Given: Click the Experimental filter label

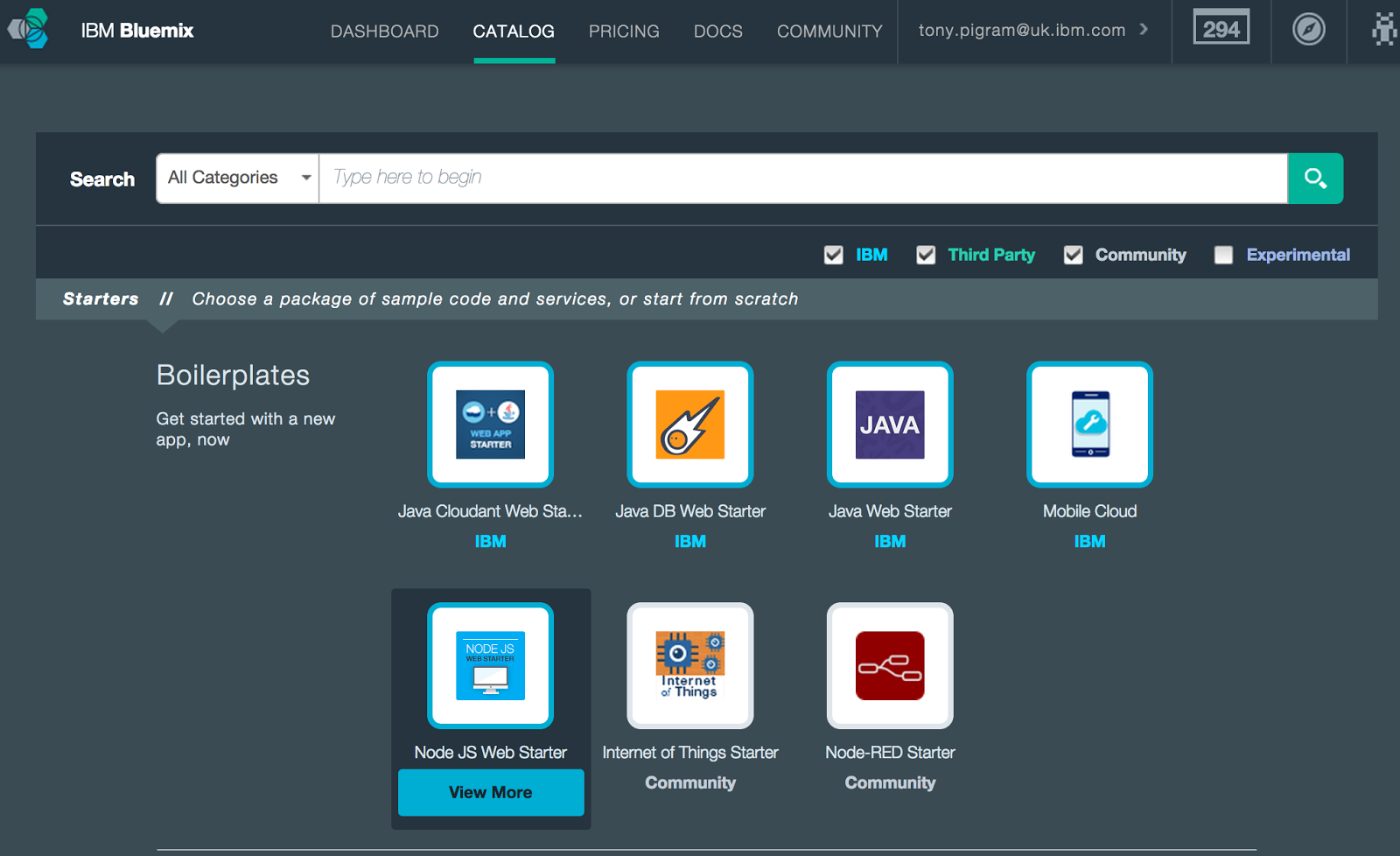Looking at the screenshot, I should click(1298, 255).
